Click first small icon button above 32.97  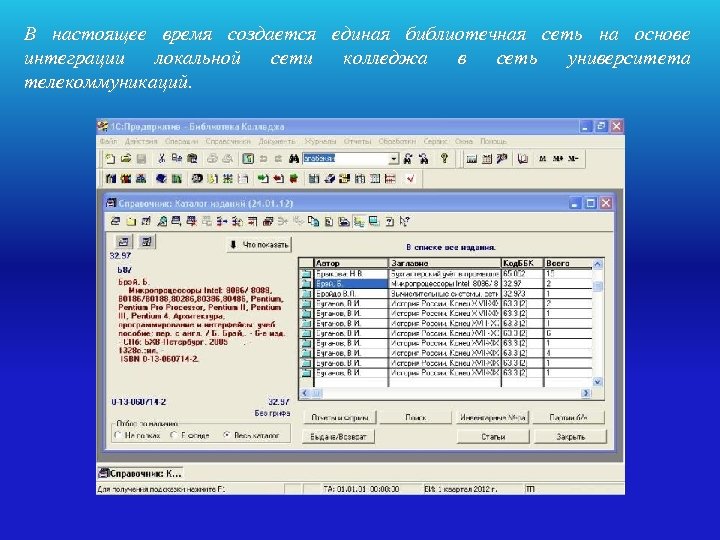pyautogui.click(x=123, y=241)
